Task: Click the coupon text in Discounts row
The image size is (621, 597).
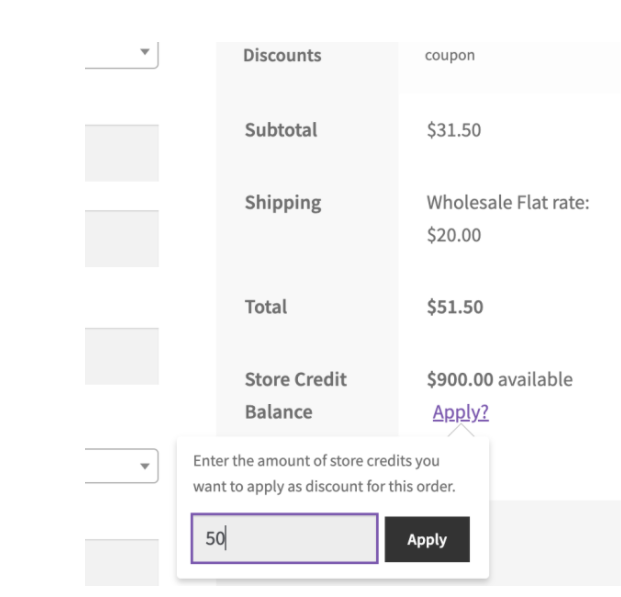Action: 450,56
